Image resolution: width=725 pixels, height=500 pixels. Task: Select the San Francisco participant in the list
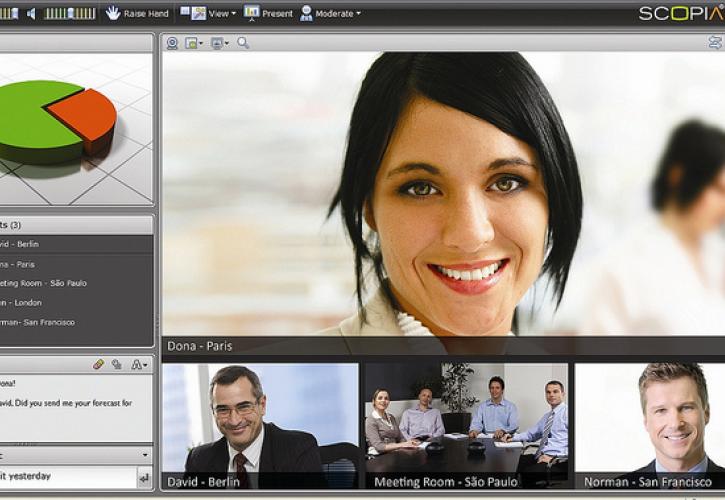76,322
